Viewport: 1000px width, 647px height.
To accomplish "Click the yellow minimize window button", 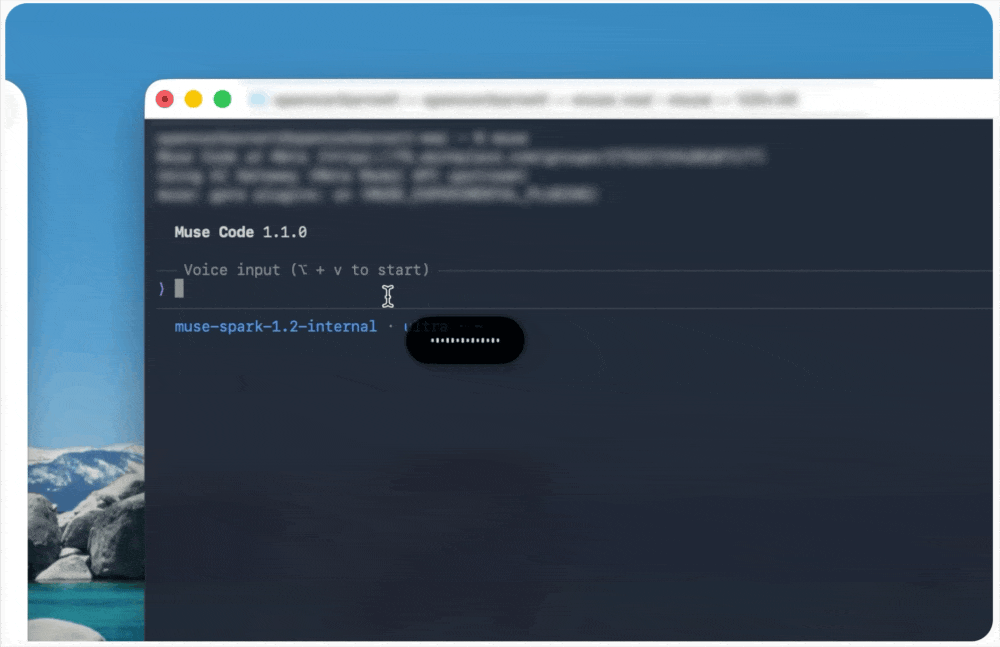I will [193, 99].
